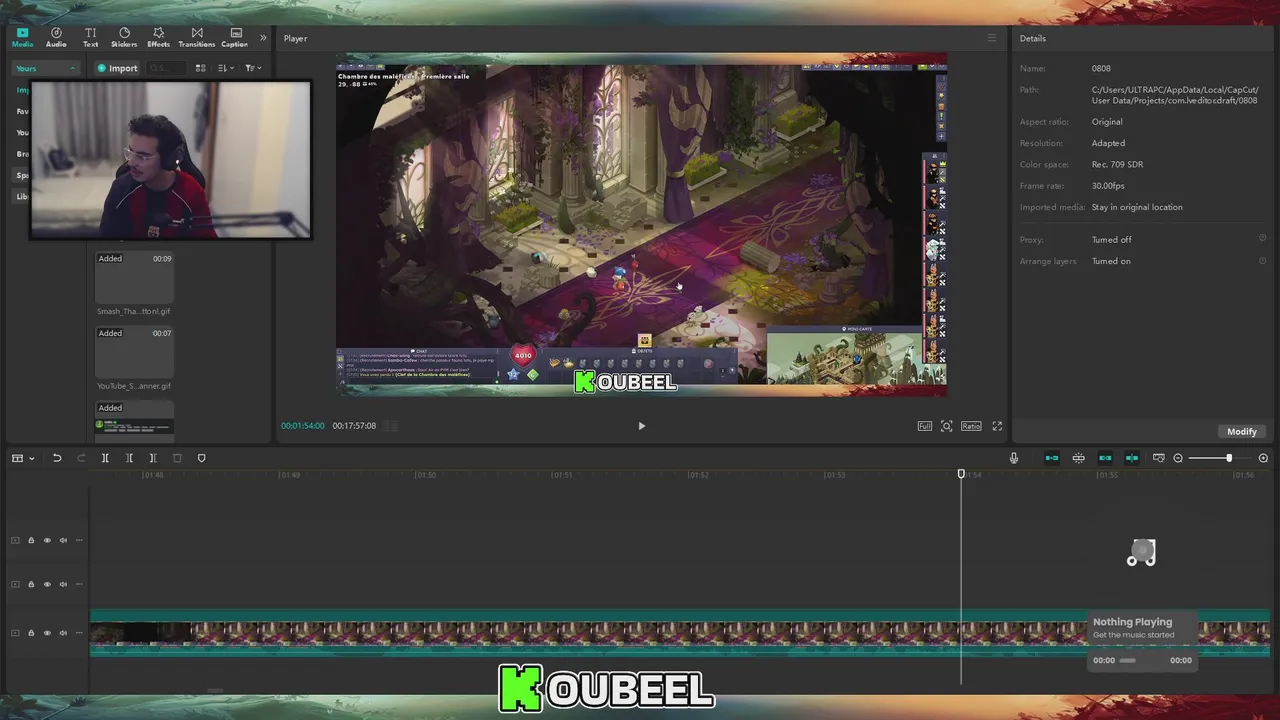Mute the track containing the video clip
The height and width of the screenshot is (720, 1280).
point(63,632)
